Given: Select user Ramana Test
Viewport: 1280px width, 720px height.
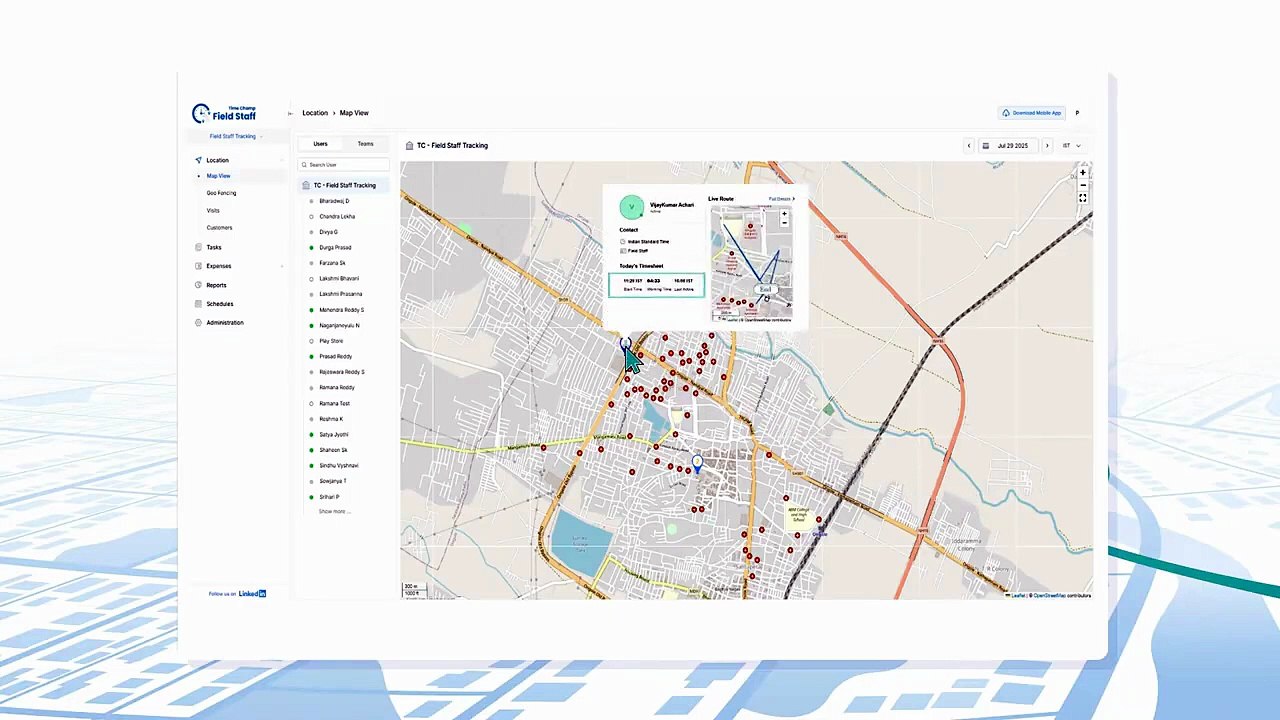Looking at the screenshot, I should point(334,403).
